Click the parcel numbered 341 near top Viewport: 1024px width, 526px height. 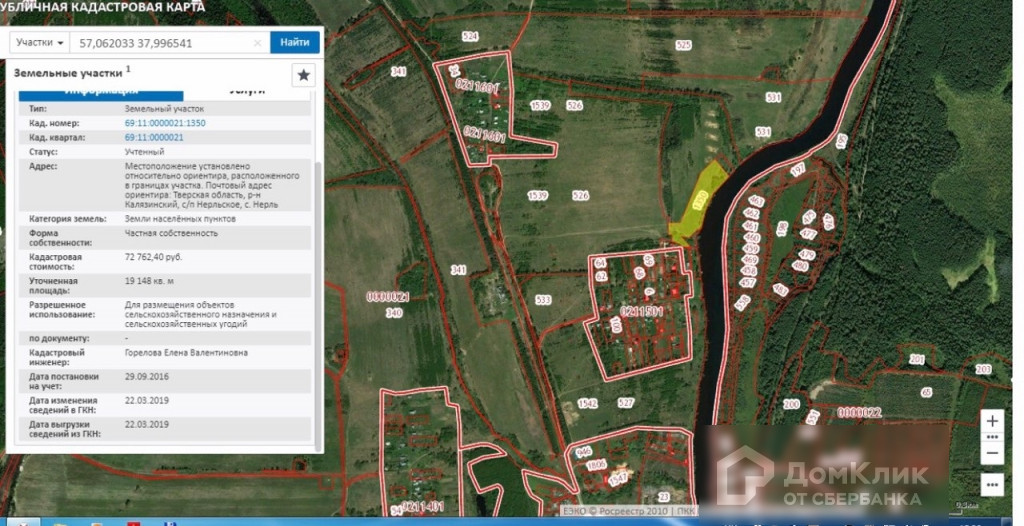[399, 72]
